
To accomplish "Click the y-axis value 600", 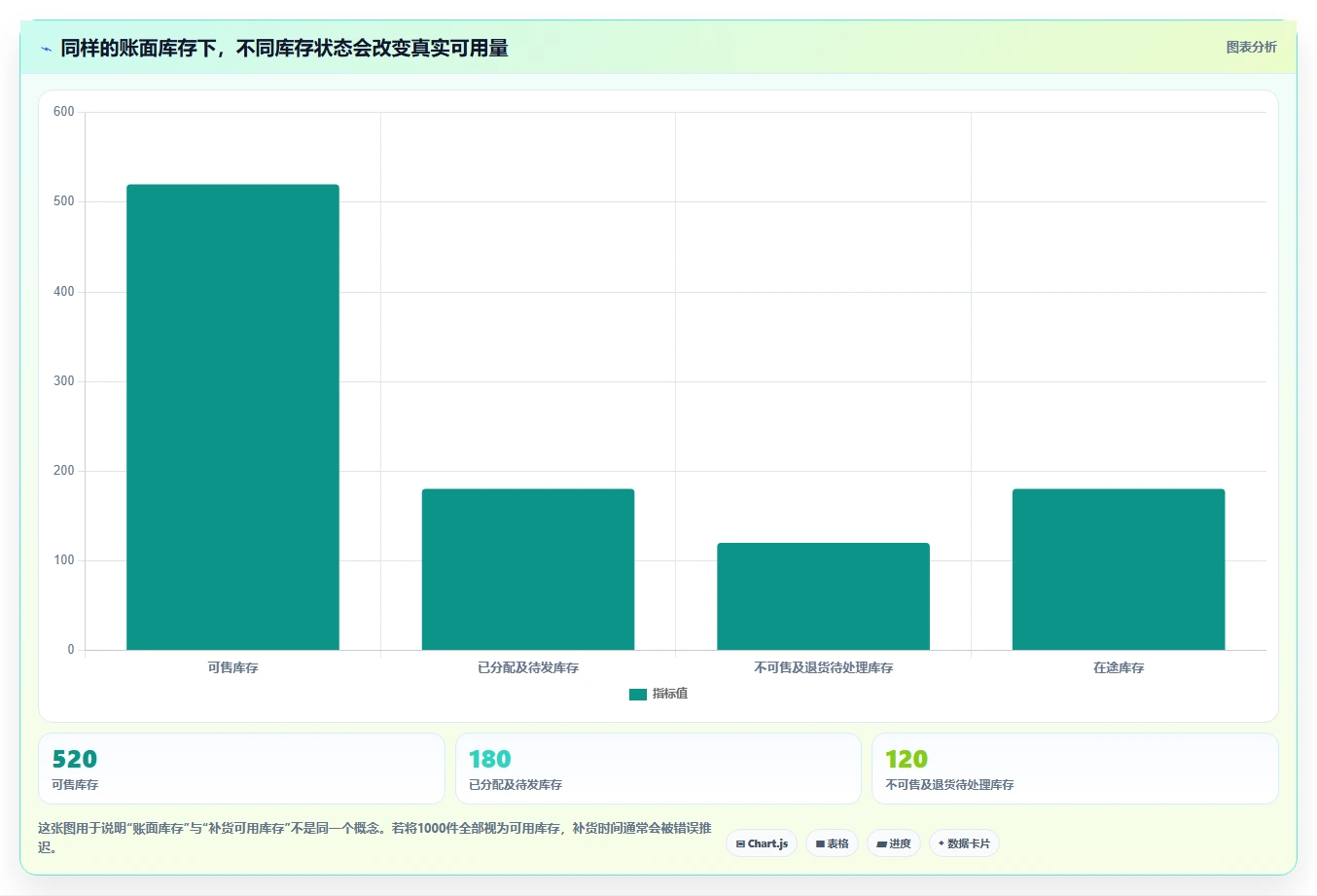I will pos(64,112).
